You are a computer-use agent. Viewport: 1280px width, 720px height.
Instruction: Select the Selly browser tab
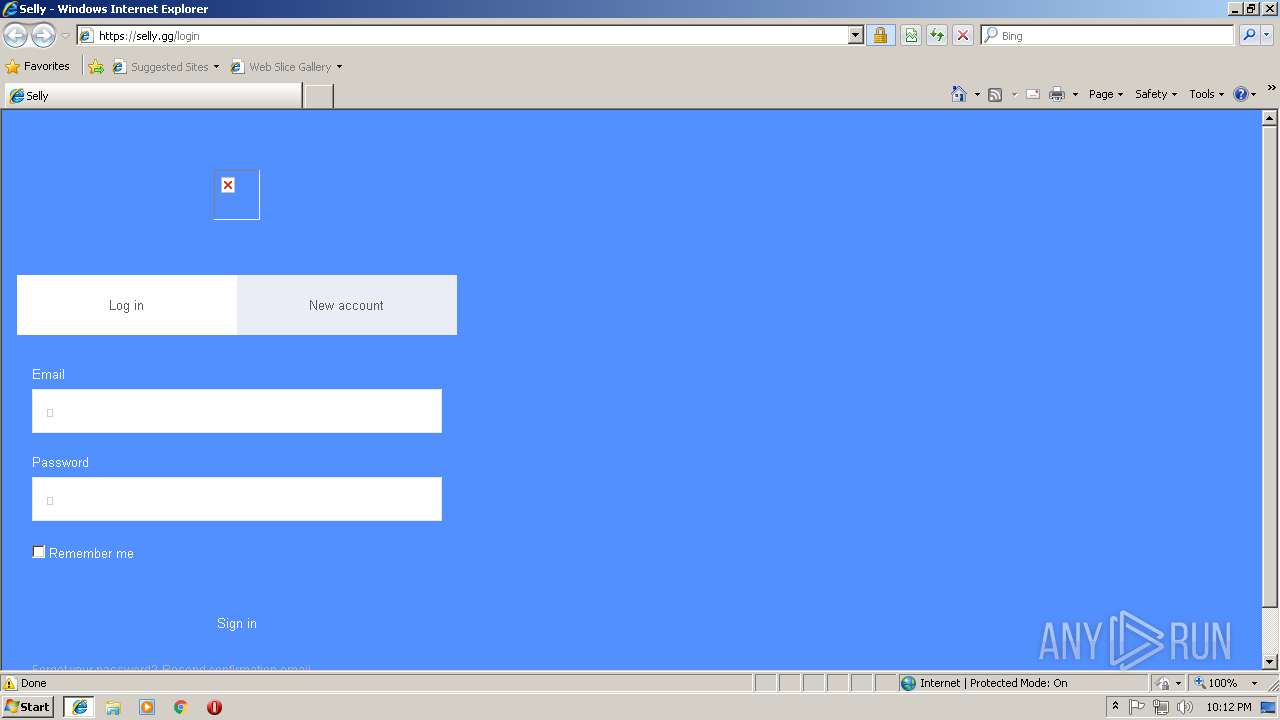pyautogui.click(x=153, y=96)
